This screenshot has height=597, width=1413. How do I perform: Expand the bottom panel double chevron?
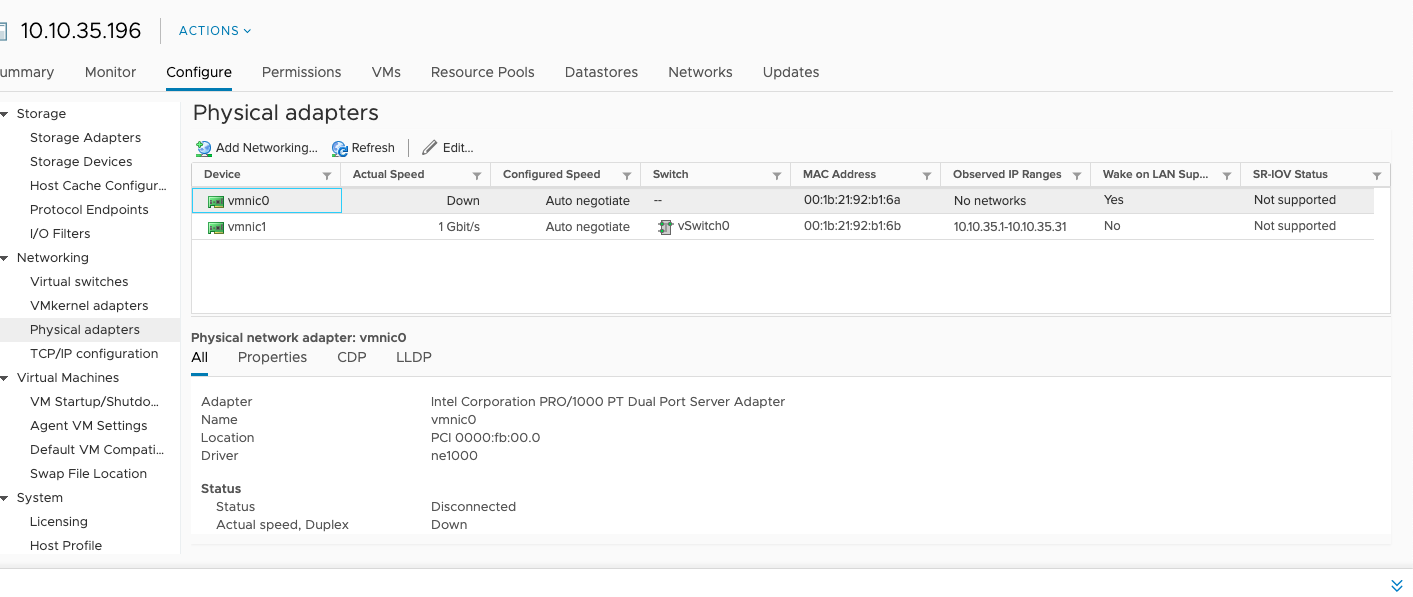pyautogui.click(x=1397, y=585)
